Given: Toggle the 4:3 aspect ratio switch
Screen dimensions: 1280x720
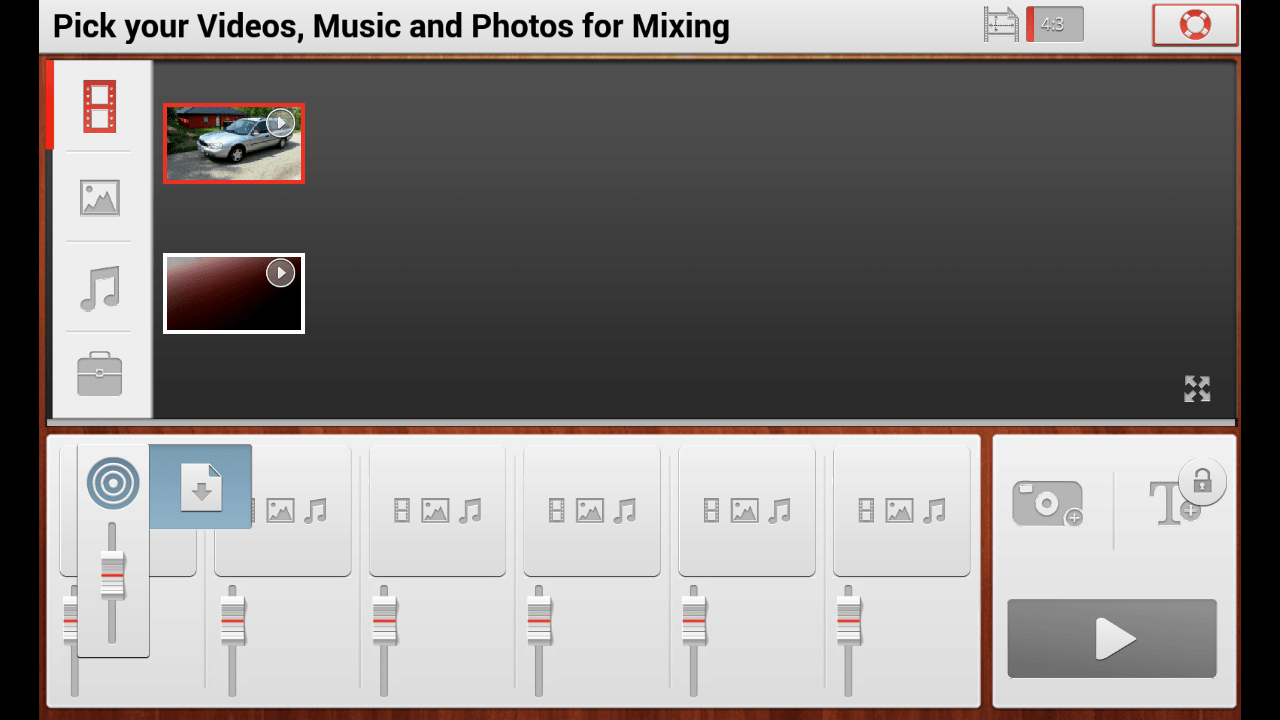Looking at the screenshot, I should pyautogui.click(x=1054, y=25).
